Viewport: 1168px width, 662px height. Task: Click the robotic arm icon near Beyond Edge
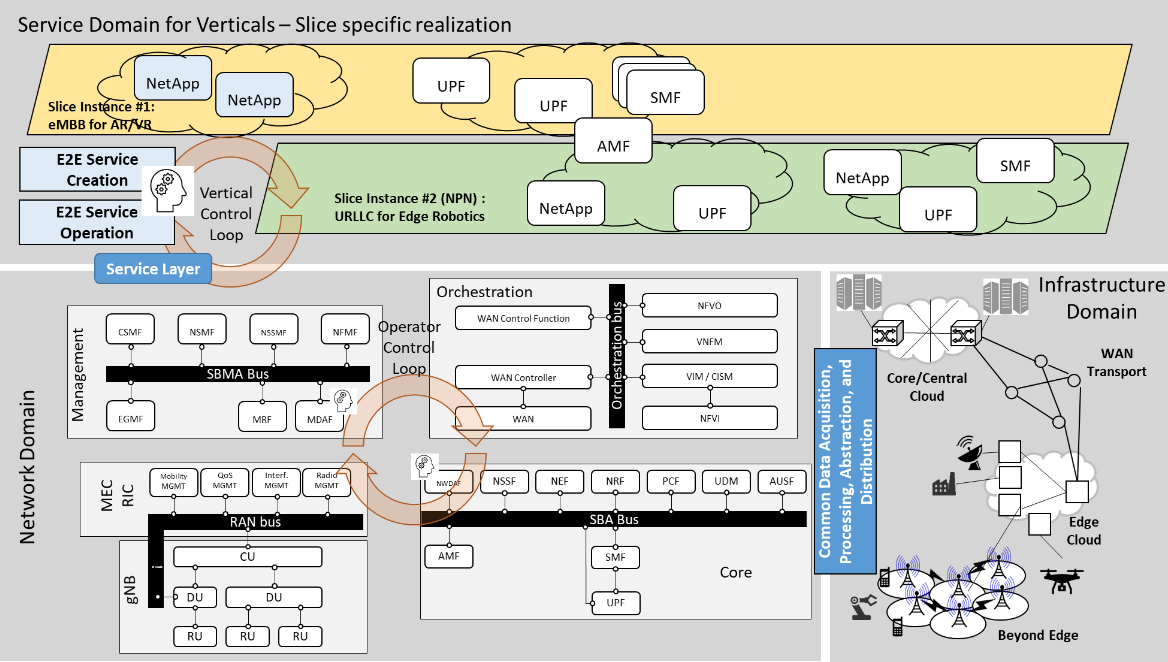[x=862, y=607]
